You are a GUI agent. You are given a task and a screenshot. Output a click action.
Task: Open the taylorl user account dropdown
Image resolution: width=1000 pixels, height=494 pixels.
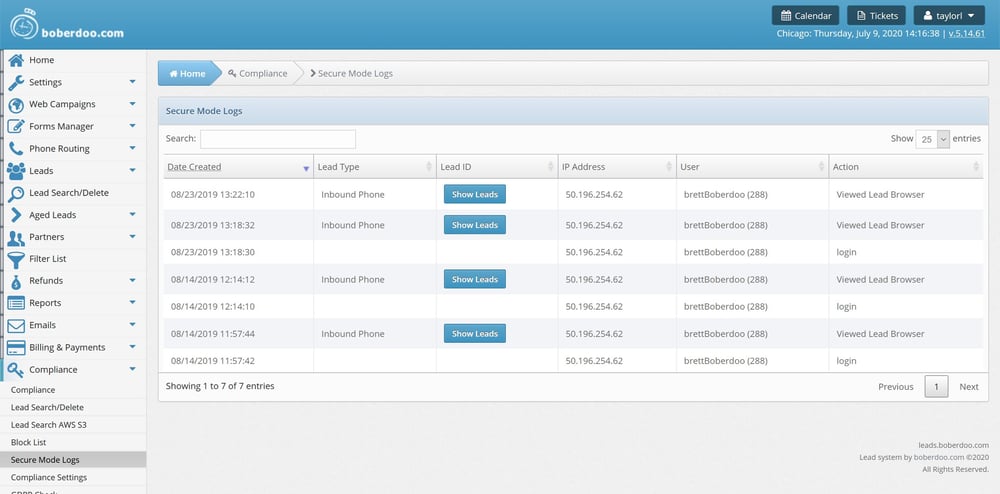[x=949, y=15]
